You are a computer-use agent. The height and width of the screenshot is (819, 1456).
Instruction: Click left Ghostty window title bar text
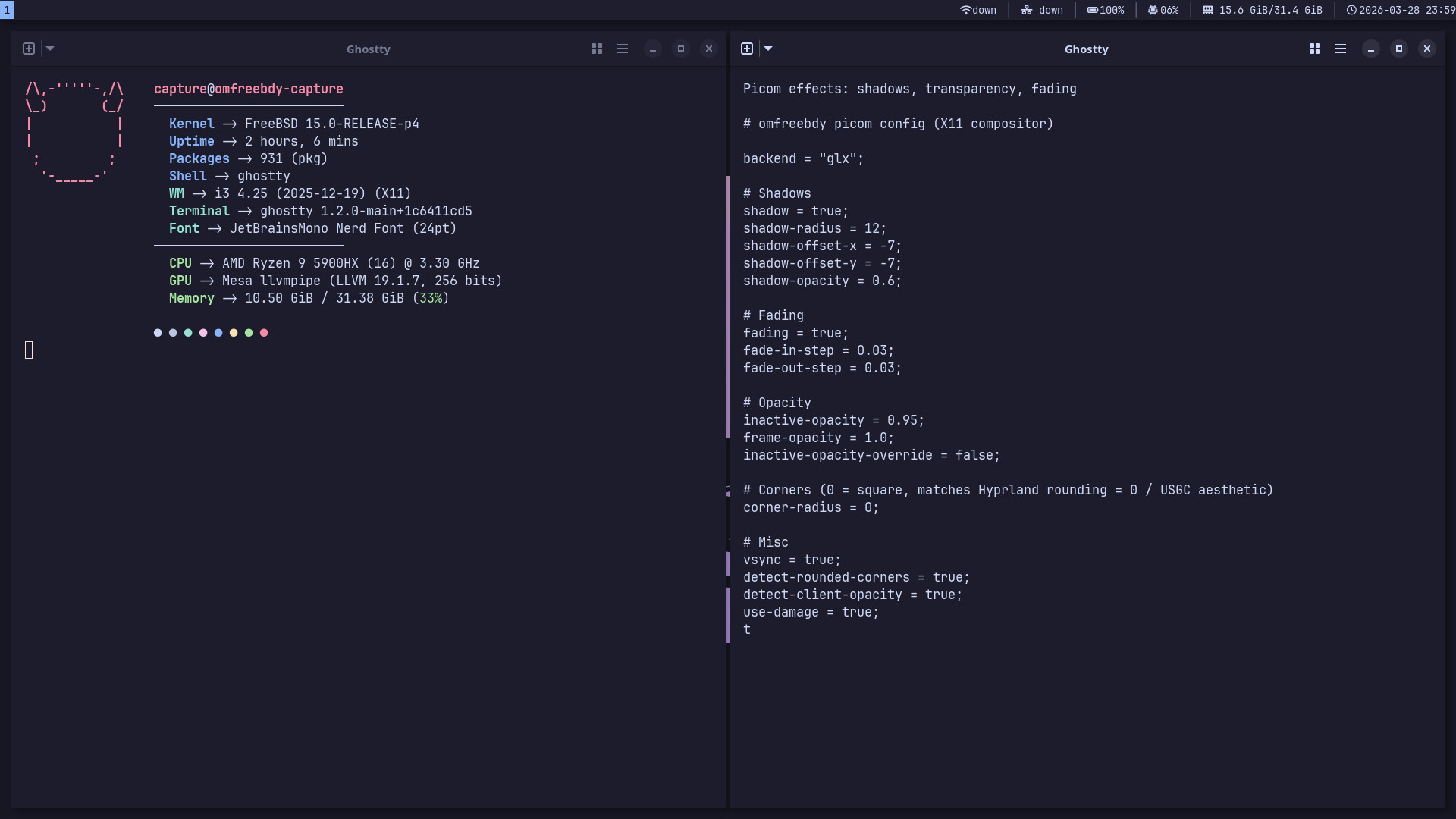click(x=369, y=49)
